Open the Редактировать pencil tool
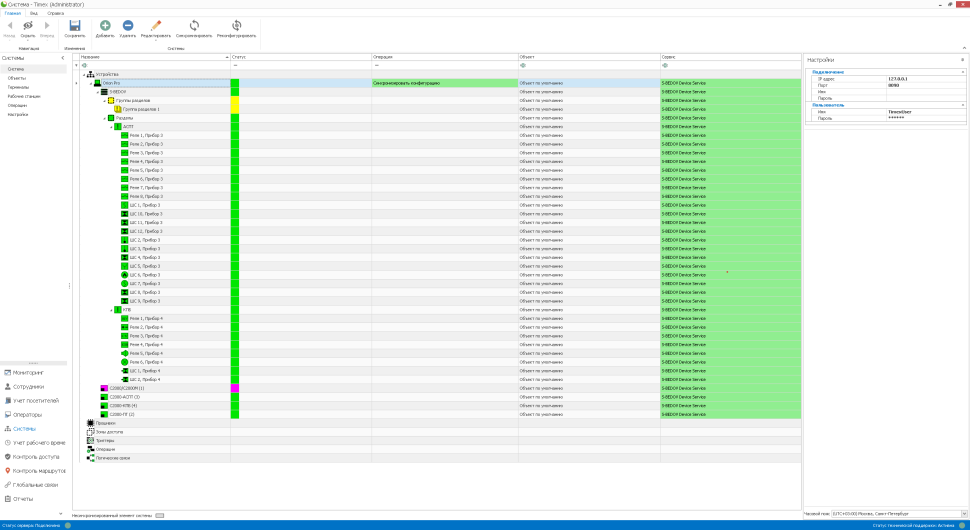Screen dimensions: 970x530 coord(155,25)
